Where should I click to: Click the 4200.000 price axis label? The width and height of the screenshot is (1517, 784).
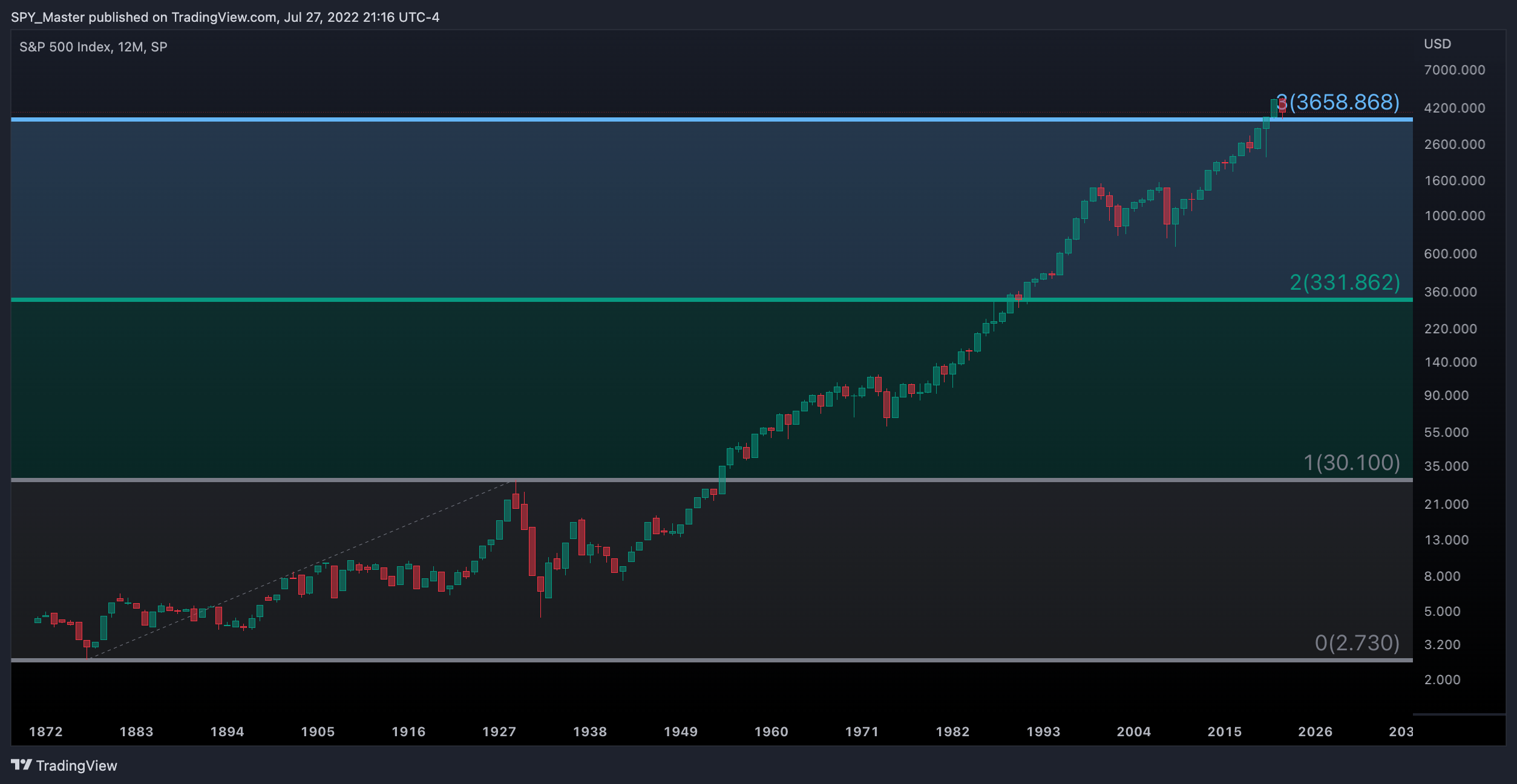[x=1455, y=108]
